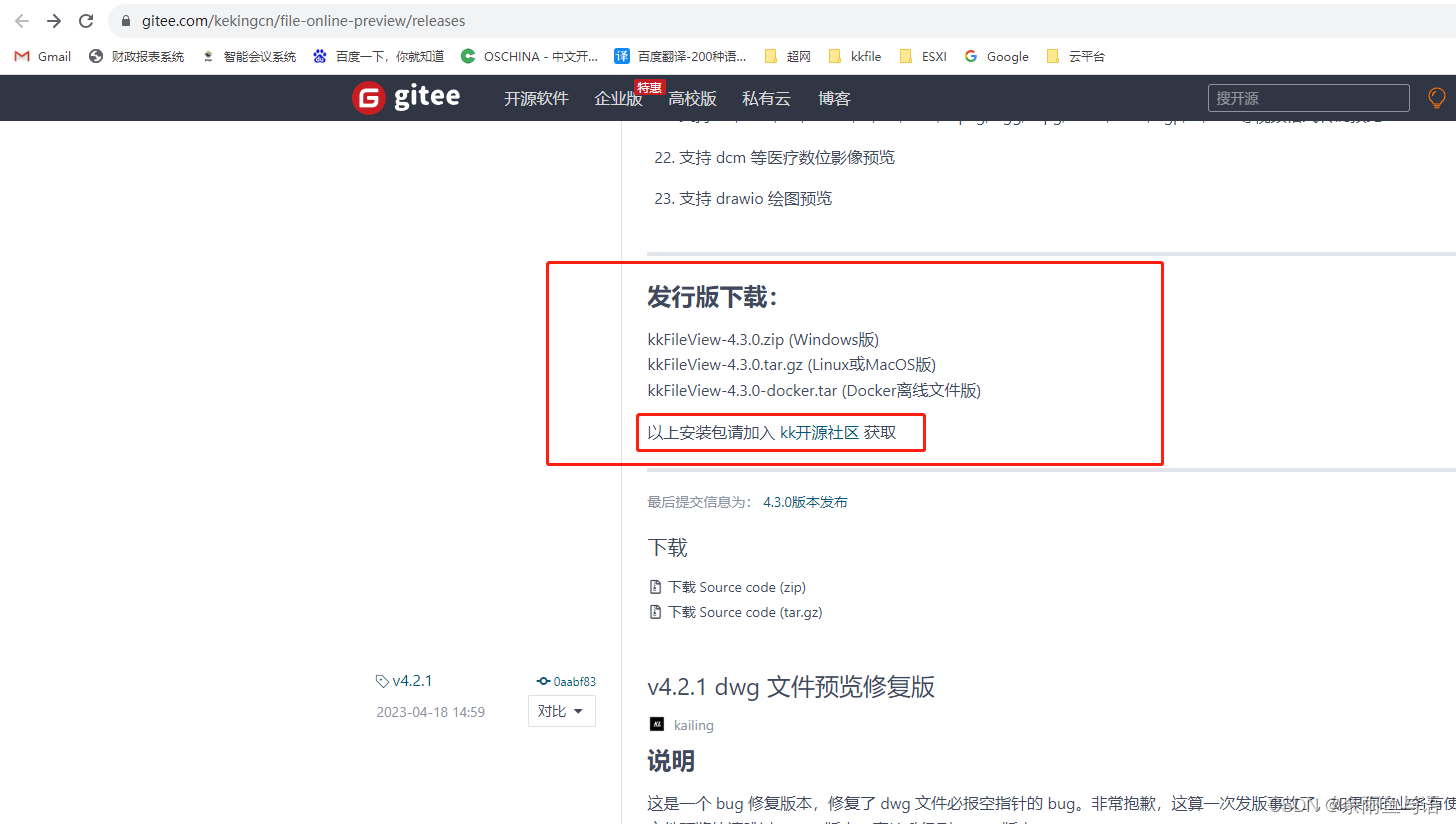
Task: Click list item 支持 dcm 等医疗数位影像预览
Action: 787,158
